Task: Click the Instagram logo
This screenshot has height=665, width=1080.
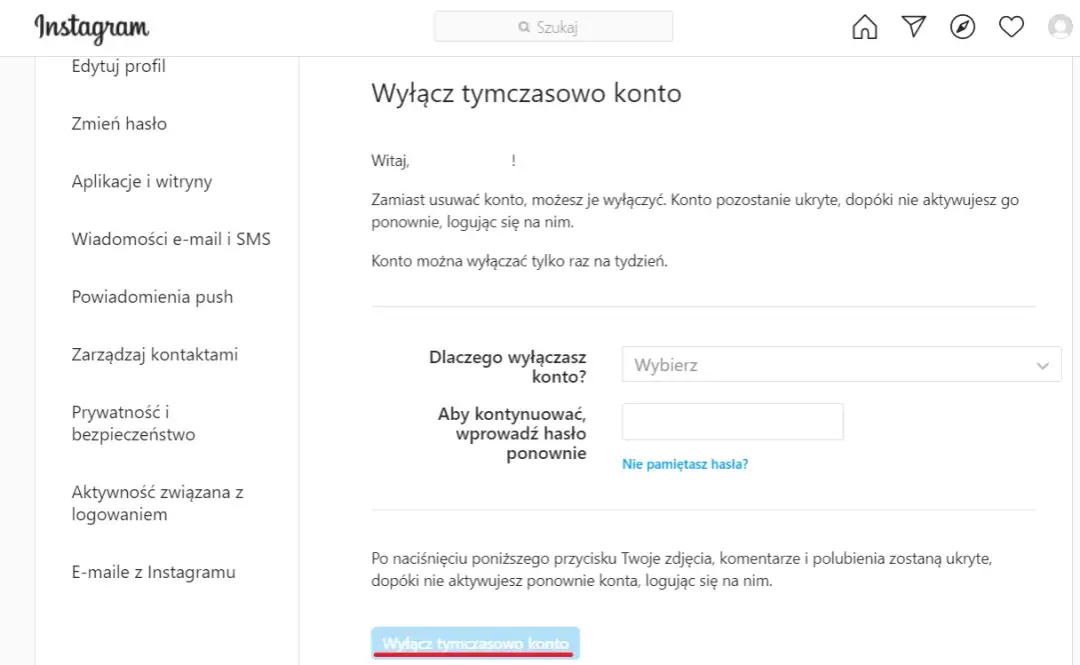Action: pyautogui.click(x=90, y=28)
